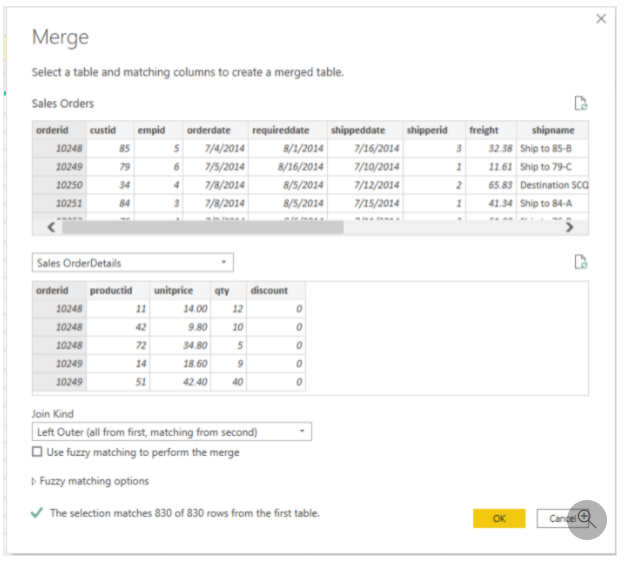Image resolution: width=625 pixels, height=561 pixels.
Task: Click refresh preview icon for Sales OrderDetails
Action: click(x=581, y=262)
